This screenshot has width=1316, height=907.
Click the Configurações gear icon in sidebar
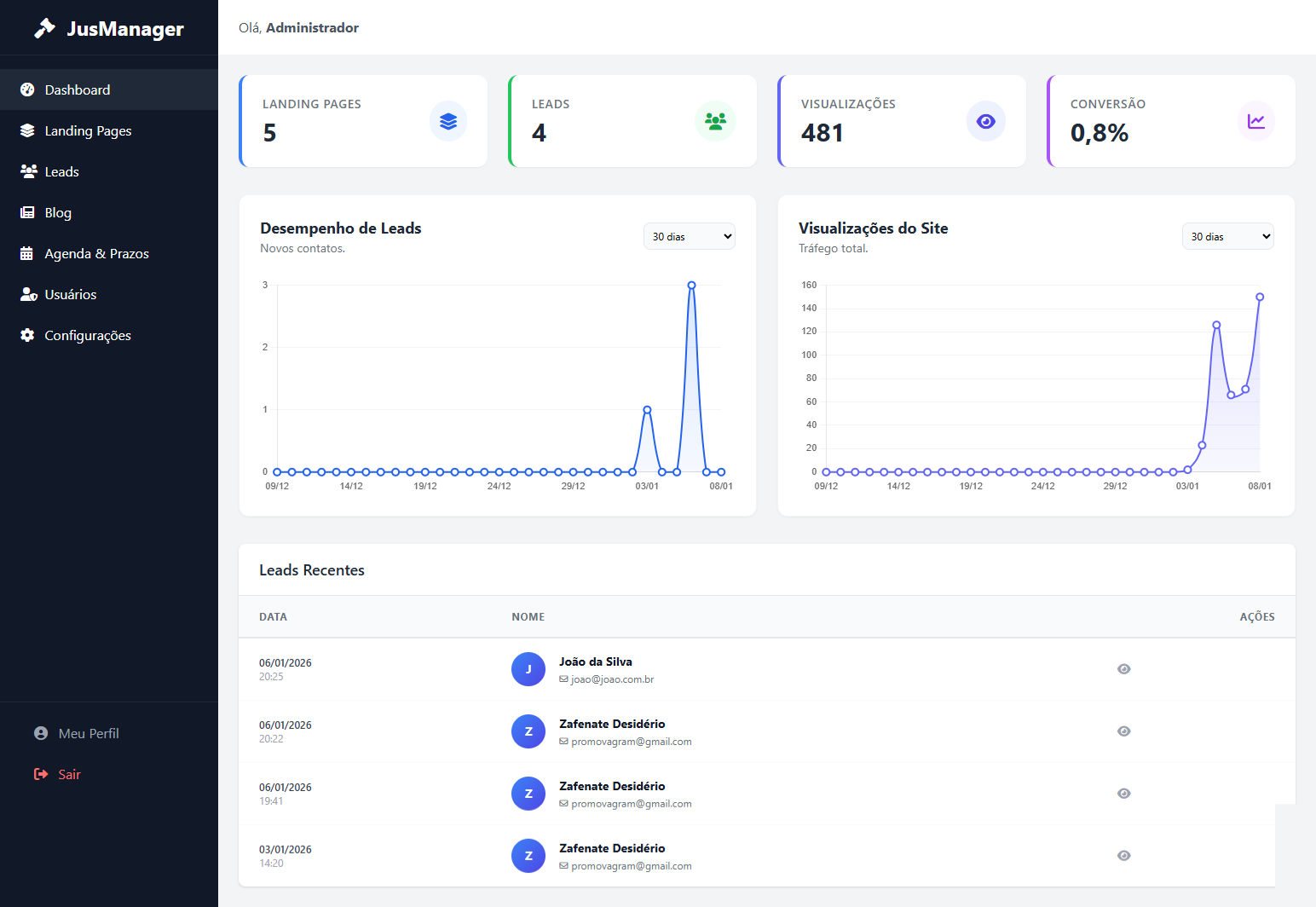pos(27,335)
